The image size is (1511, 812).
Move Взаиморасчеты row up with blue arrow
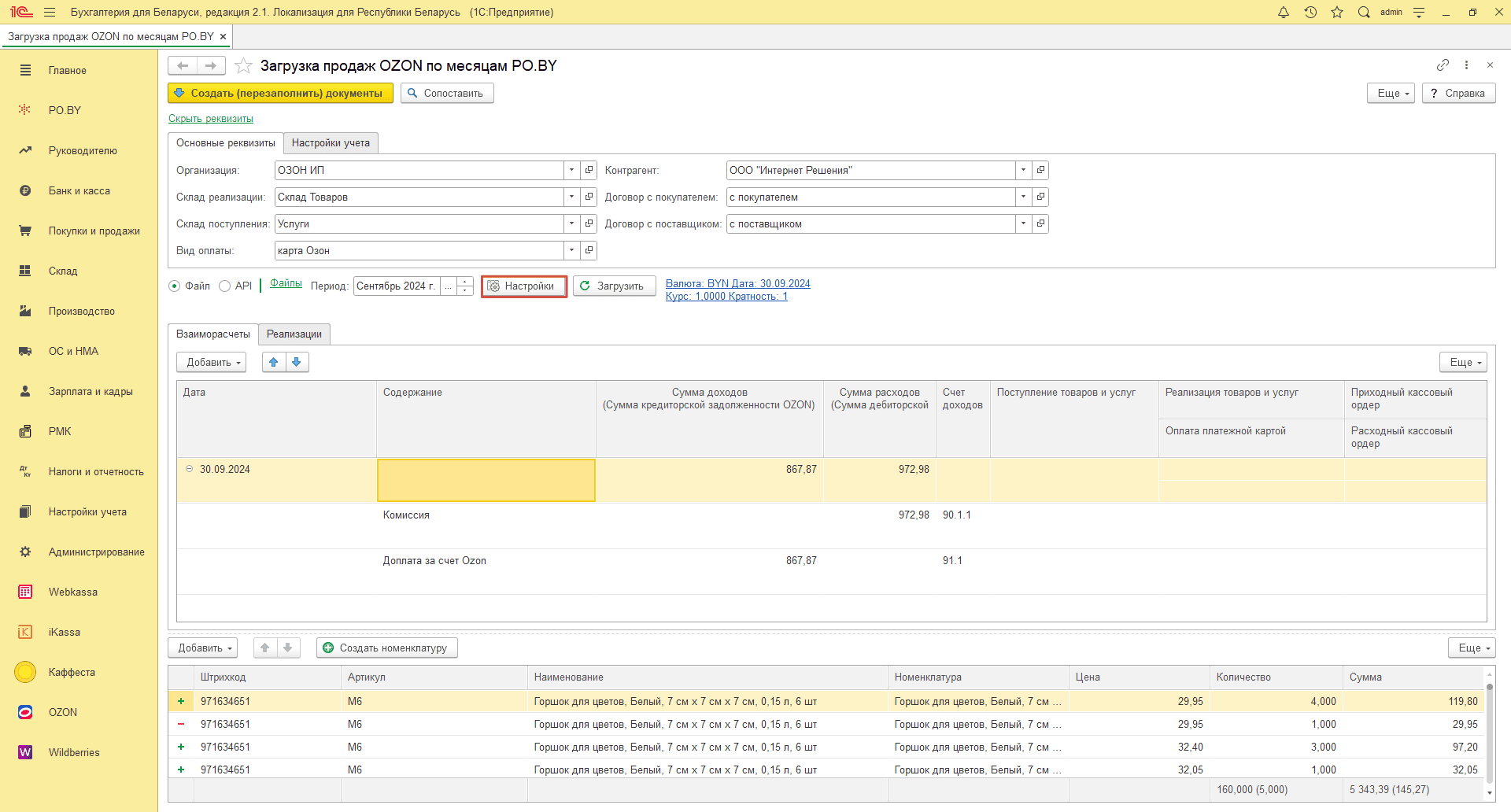point(274,362)
